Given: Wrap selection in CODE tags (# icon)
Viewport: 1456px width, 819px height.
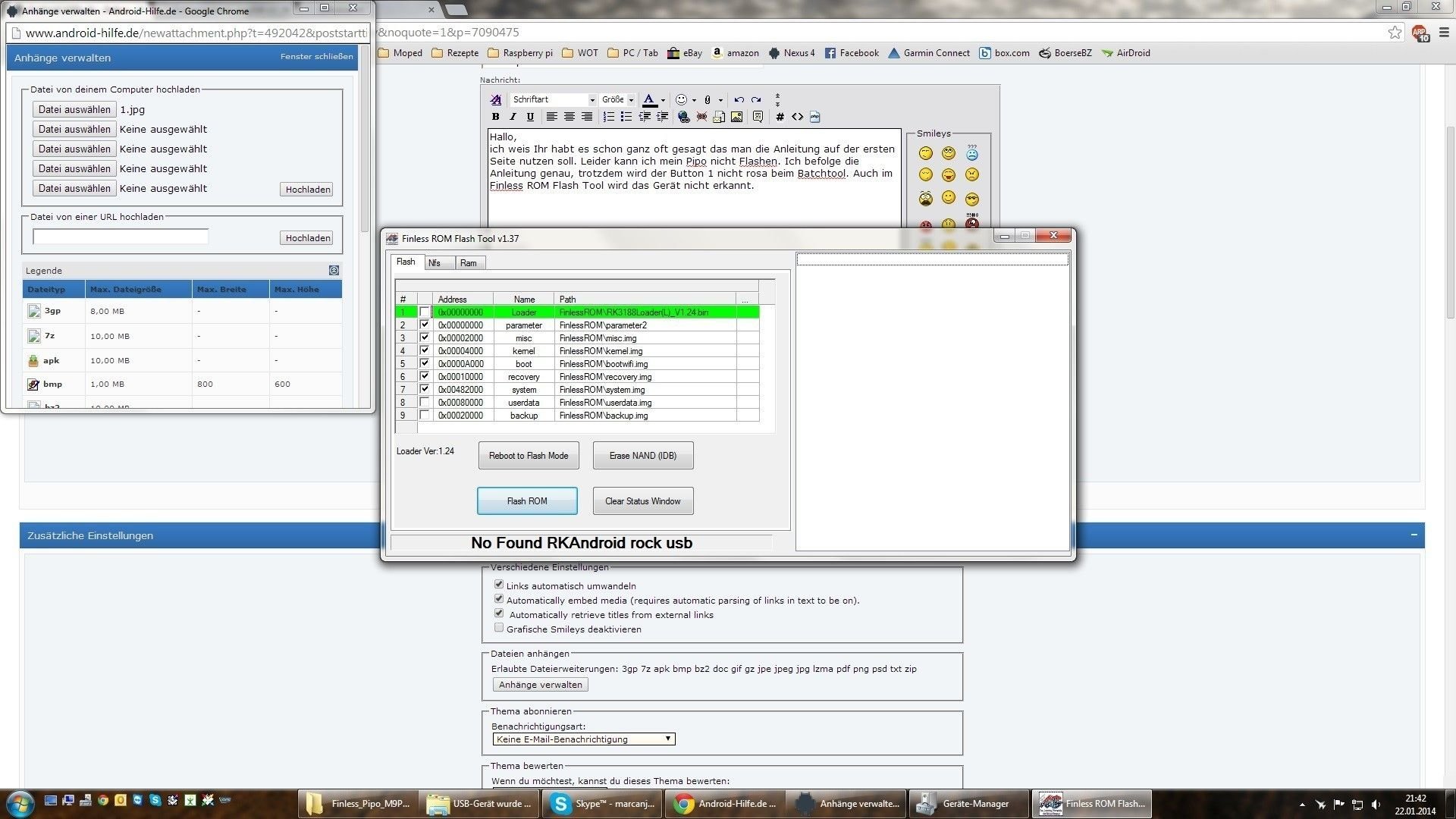Looking at the screenshot, I should coord(780,117).
